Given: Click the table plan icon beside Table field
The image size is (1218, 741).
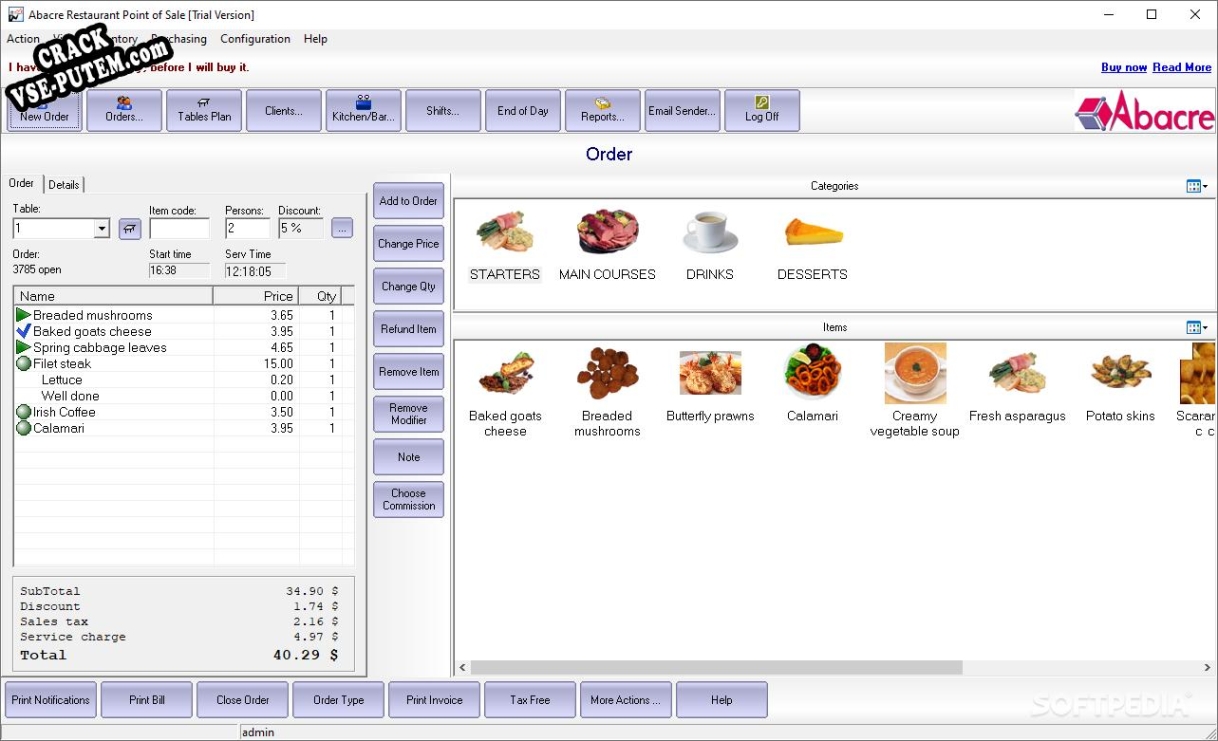Looking at the screenshot, I should coord(130,229).
